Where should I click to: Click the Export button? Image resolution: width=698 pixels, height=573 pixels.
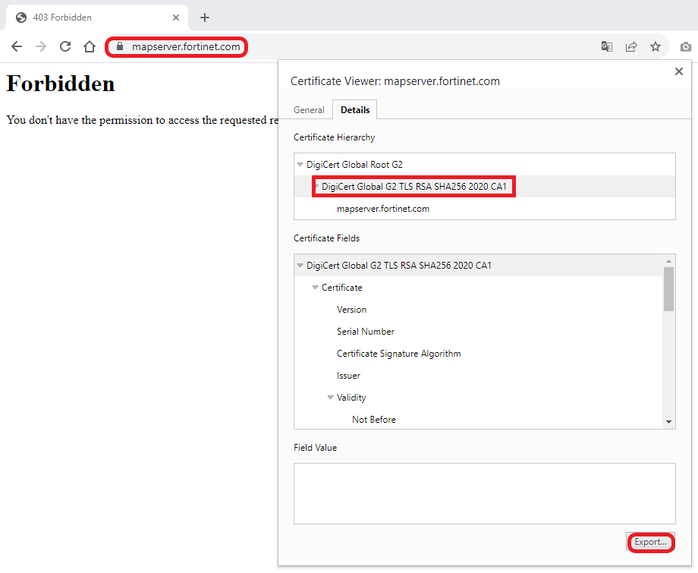point(650,542)
